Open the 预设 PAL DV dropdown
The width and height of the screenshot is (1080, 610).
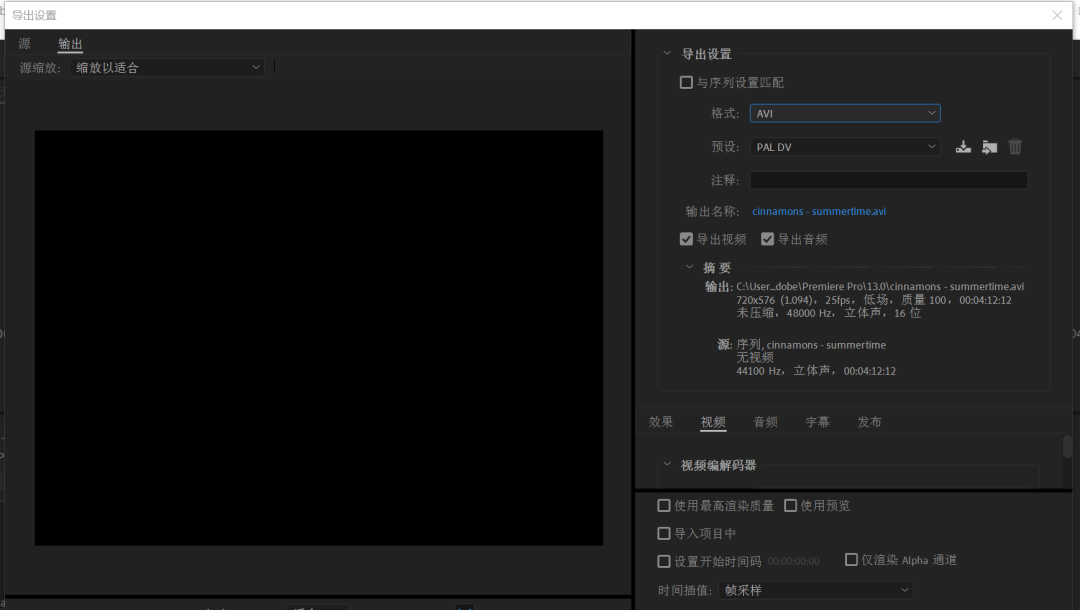tap(845, 147)
